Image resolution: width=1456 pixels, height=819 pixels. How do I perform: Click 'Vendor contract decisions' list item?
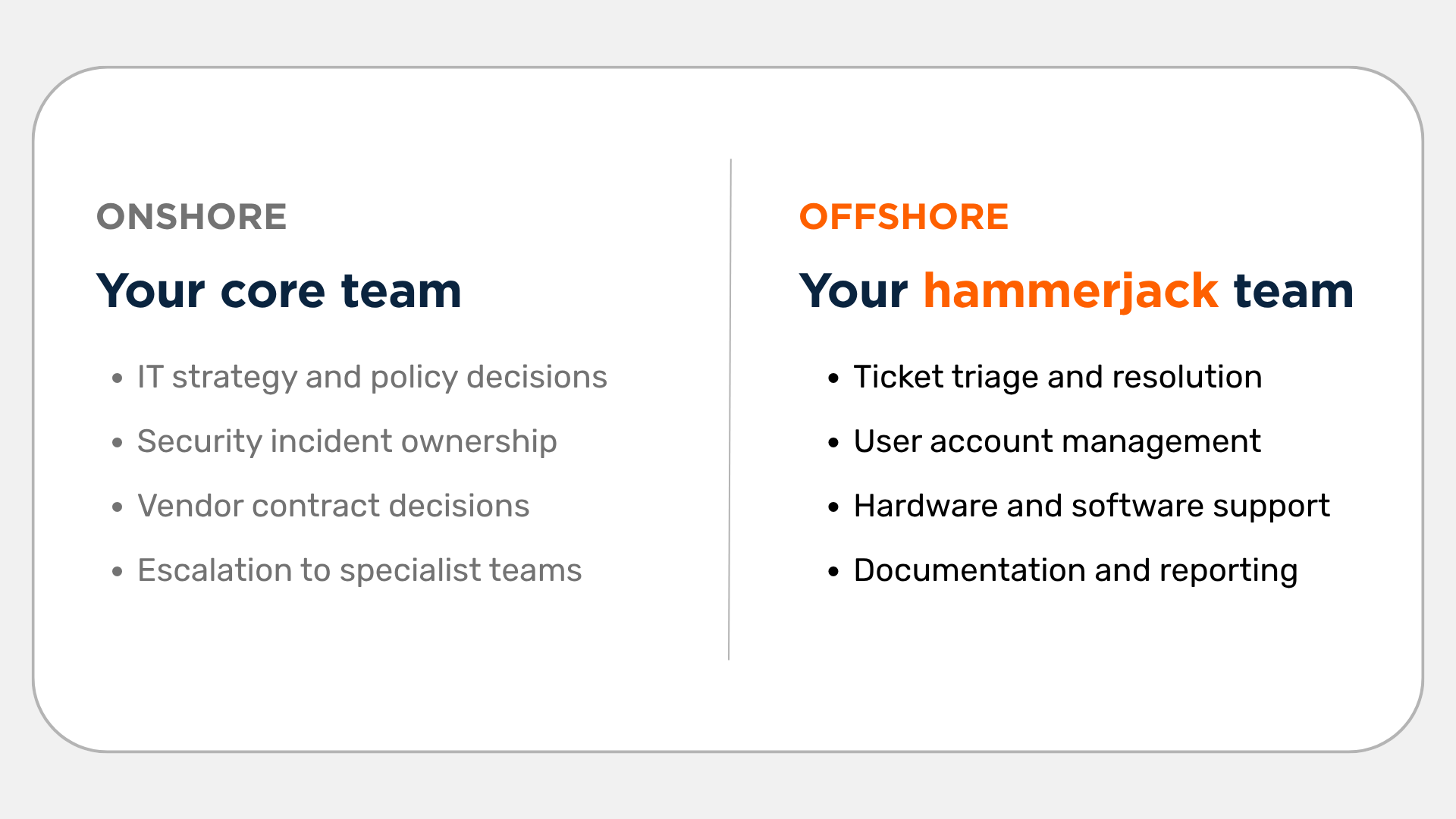click(x=334, y=506)
